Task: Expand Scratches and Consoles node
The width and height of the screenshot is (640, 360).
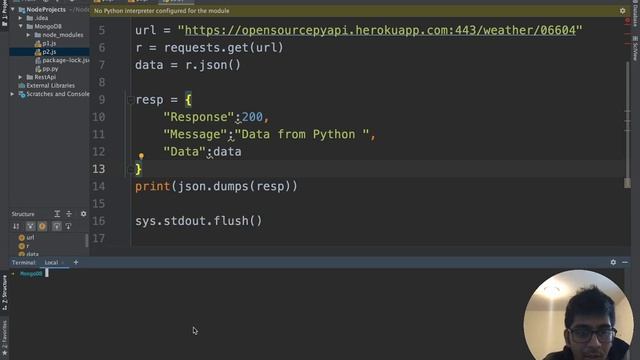Action: point(13,94)
